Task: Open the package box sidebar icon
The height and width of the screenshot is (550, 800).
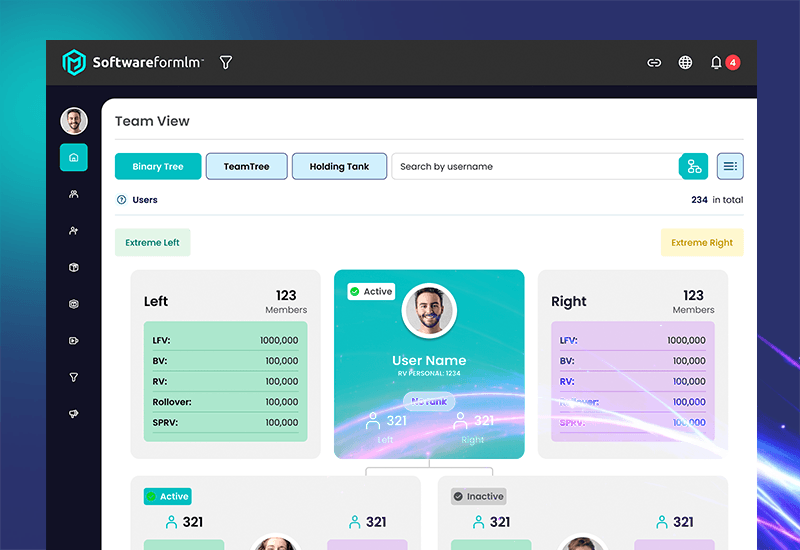Action: 73,267
